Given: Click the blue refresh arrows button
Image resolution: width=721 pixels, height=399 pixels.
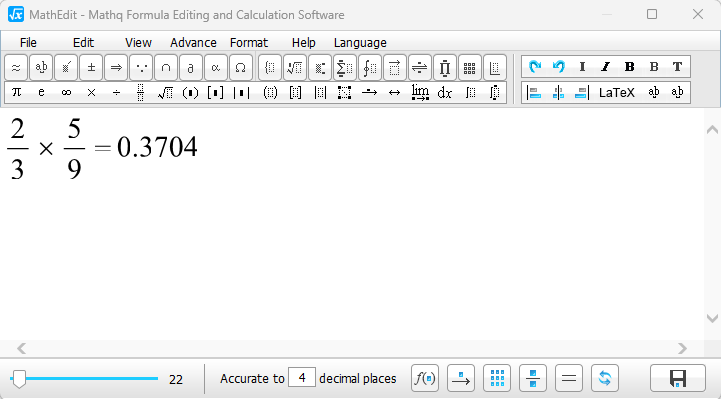Looking at the screenshot, I should coord(605,378).
